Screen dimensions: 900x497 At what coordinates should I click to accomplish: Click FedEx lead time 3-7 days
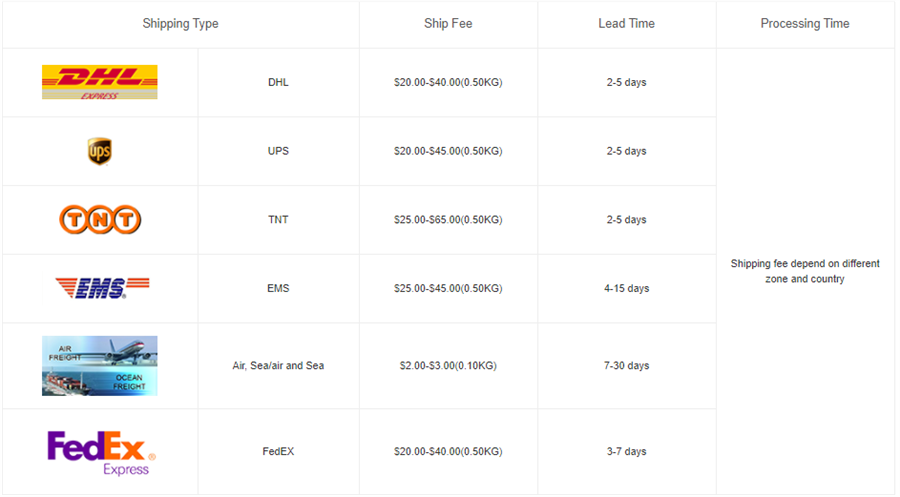(626, 452)
